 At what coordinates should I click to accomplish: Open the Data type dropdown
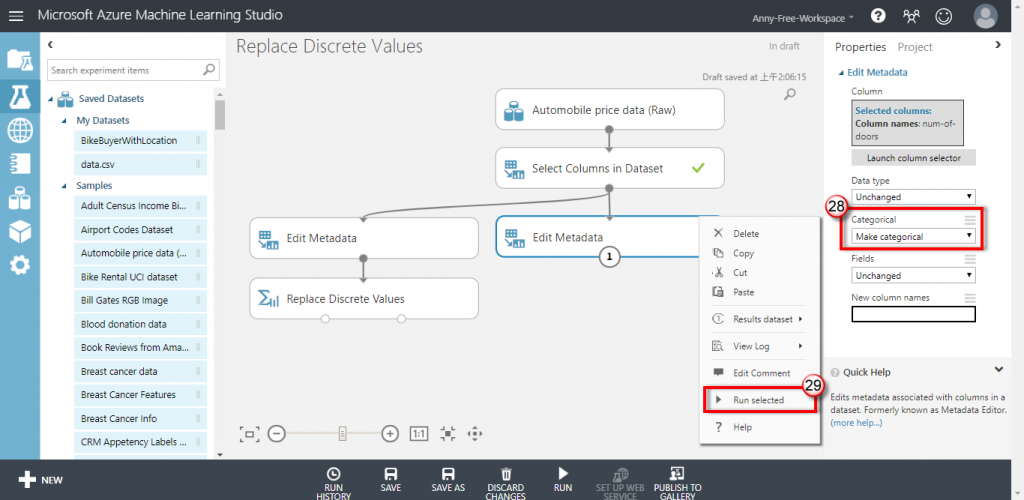913,196
